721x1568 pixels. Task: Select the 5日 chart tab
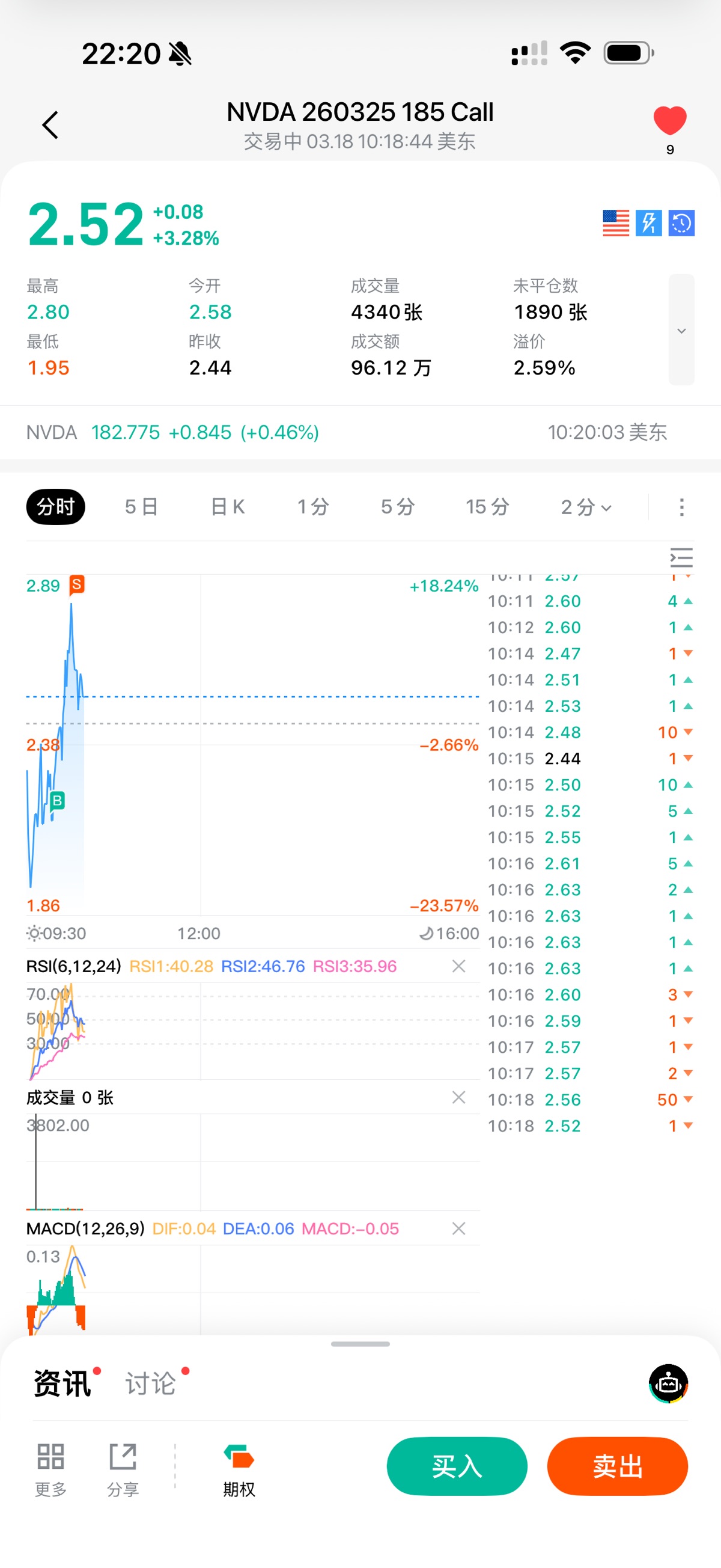pyautogui.click(x=142, y=506)
